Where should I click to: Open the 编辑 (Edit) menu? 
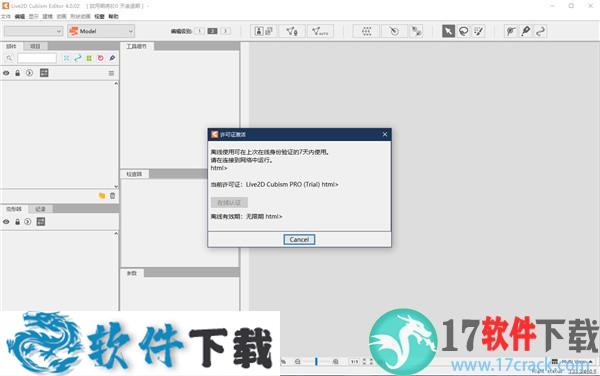[20, 16]
